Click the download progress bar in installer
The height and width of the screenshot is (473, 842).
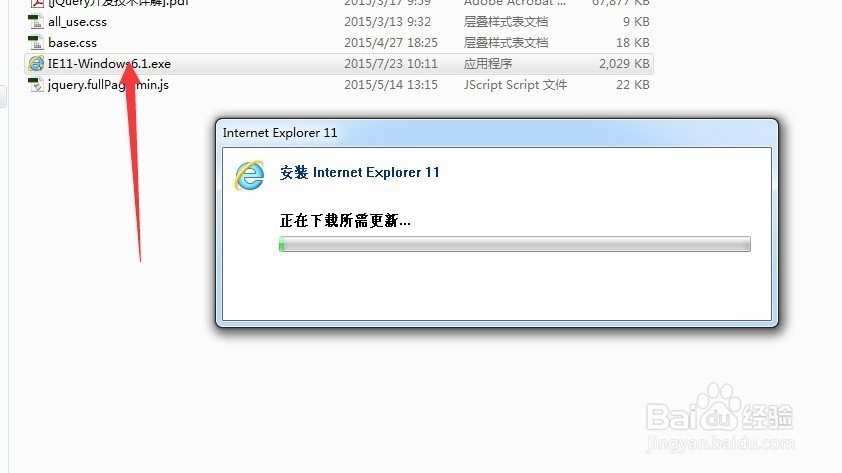tap(514, 244)
